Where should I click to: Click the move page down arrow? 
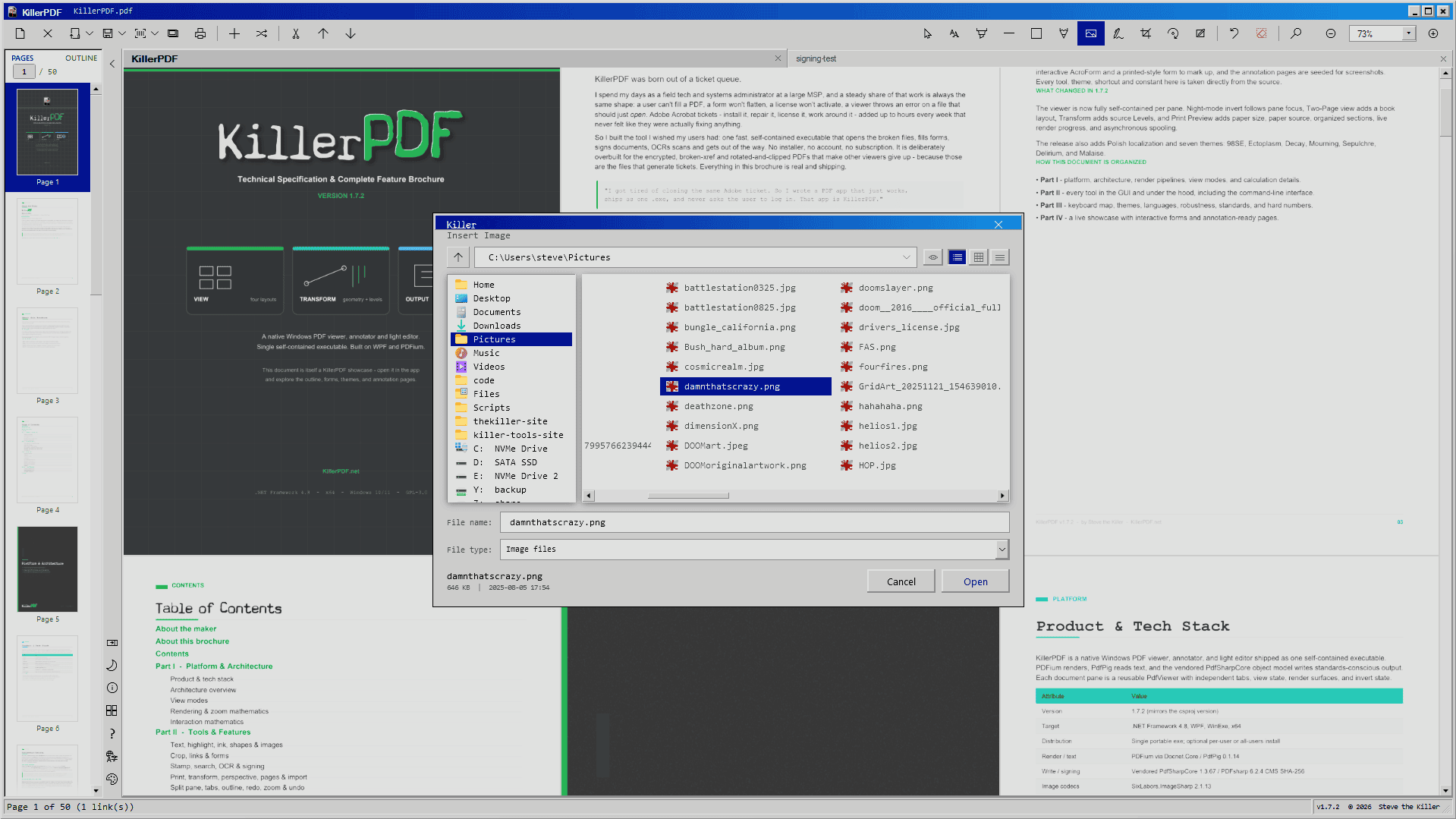pyautogui.click(x=351, y=33)
